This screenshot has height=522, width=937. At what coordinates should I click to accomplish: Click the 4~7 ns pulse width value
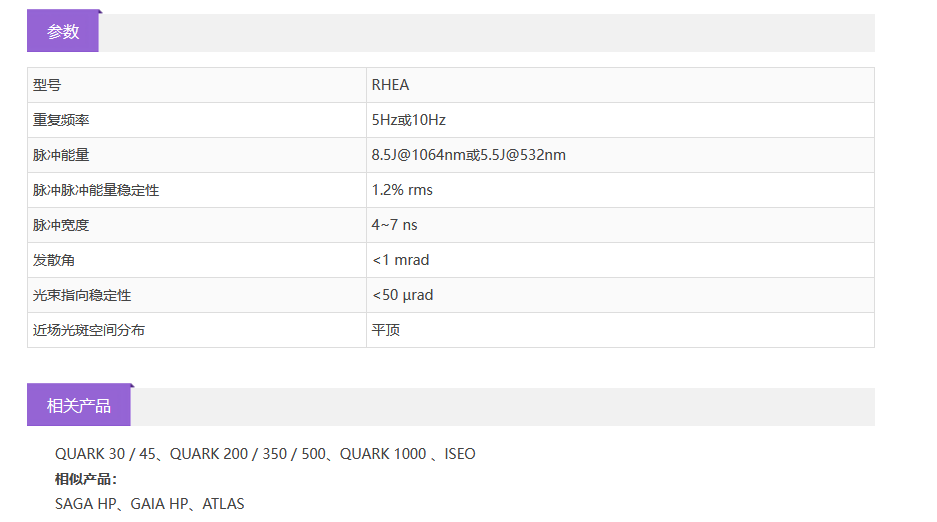point(394,225)
